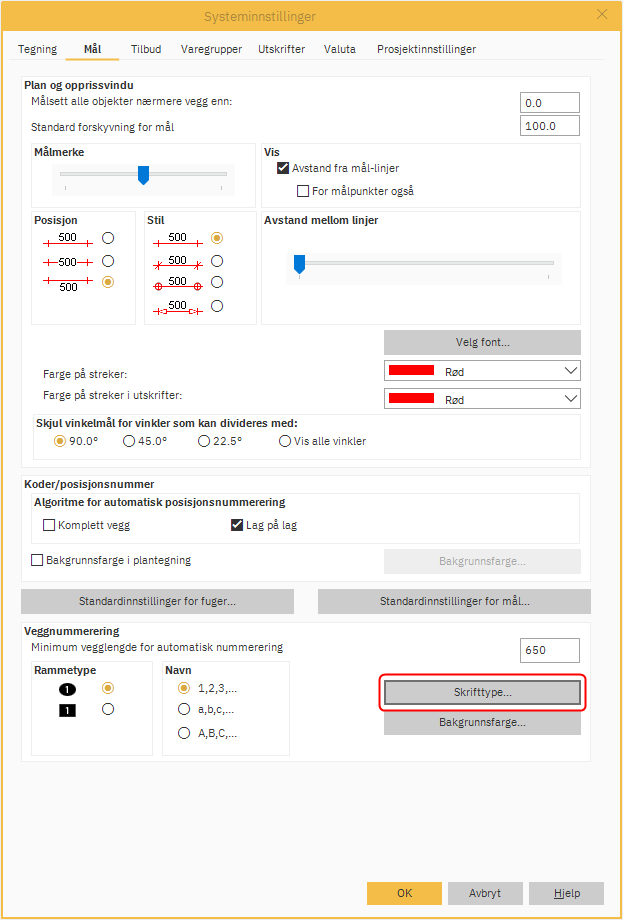This screenshot has width=623, height=920.
Task: Choose dimension position with number above line
Action: tap(108, 238)
